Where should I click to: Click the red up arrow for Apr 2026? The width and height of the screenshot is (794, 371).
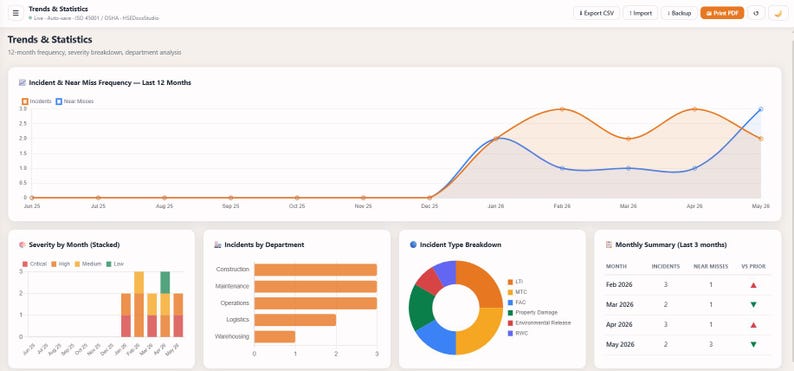(x=753, y=325)
